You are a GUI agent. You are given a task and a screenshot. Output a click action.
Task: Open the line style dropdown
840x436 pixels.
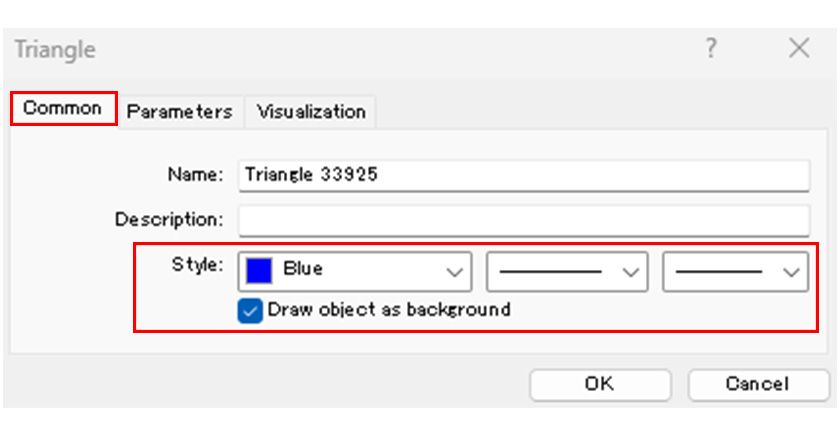point(567,270)
